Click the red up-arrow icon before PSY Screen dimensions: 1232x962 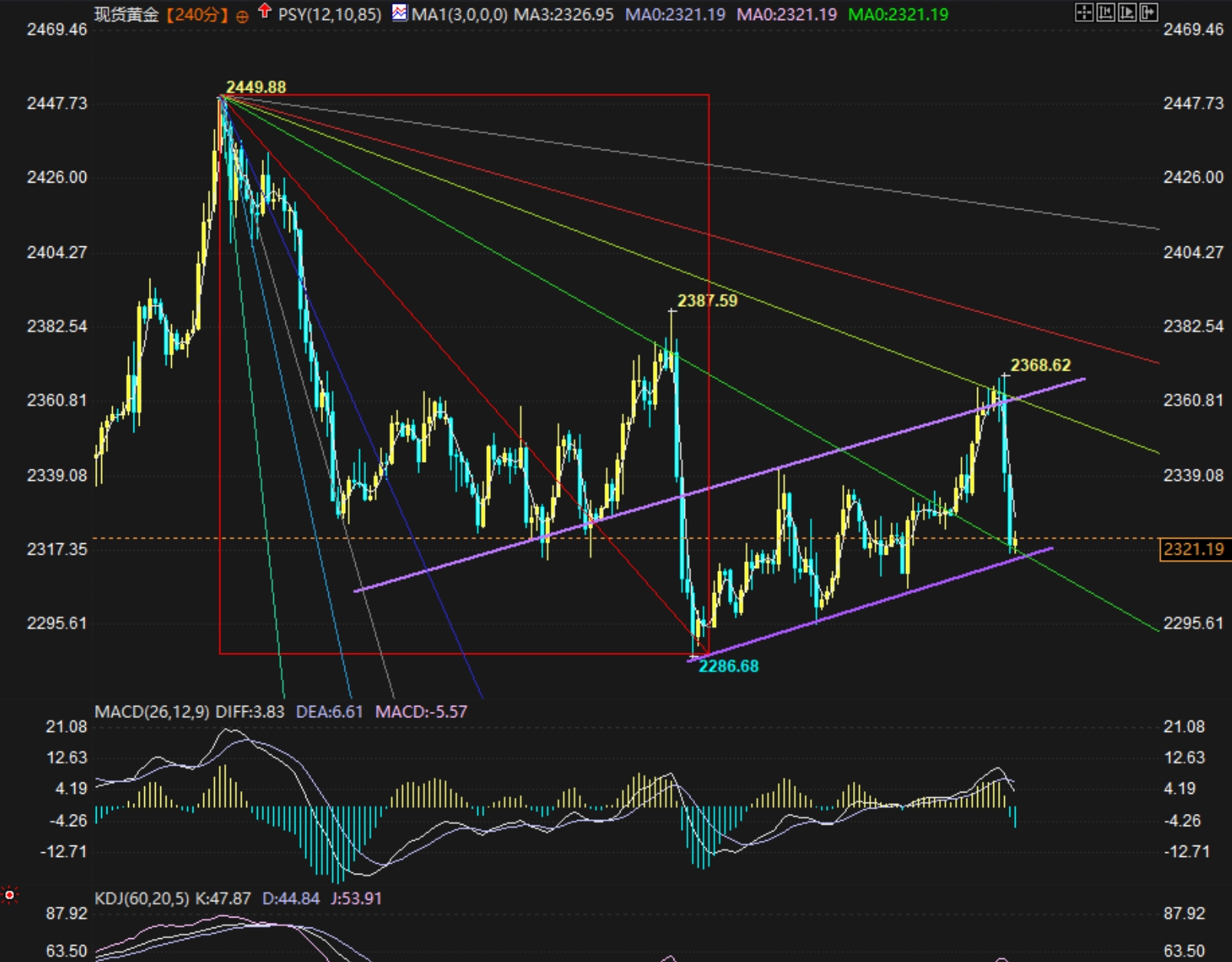(x=265, y=11)
